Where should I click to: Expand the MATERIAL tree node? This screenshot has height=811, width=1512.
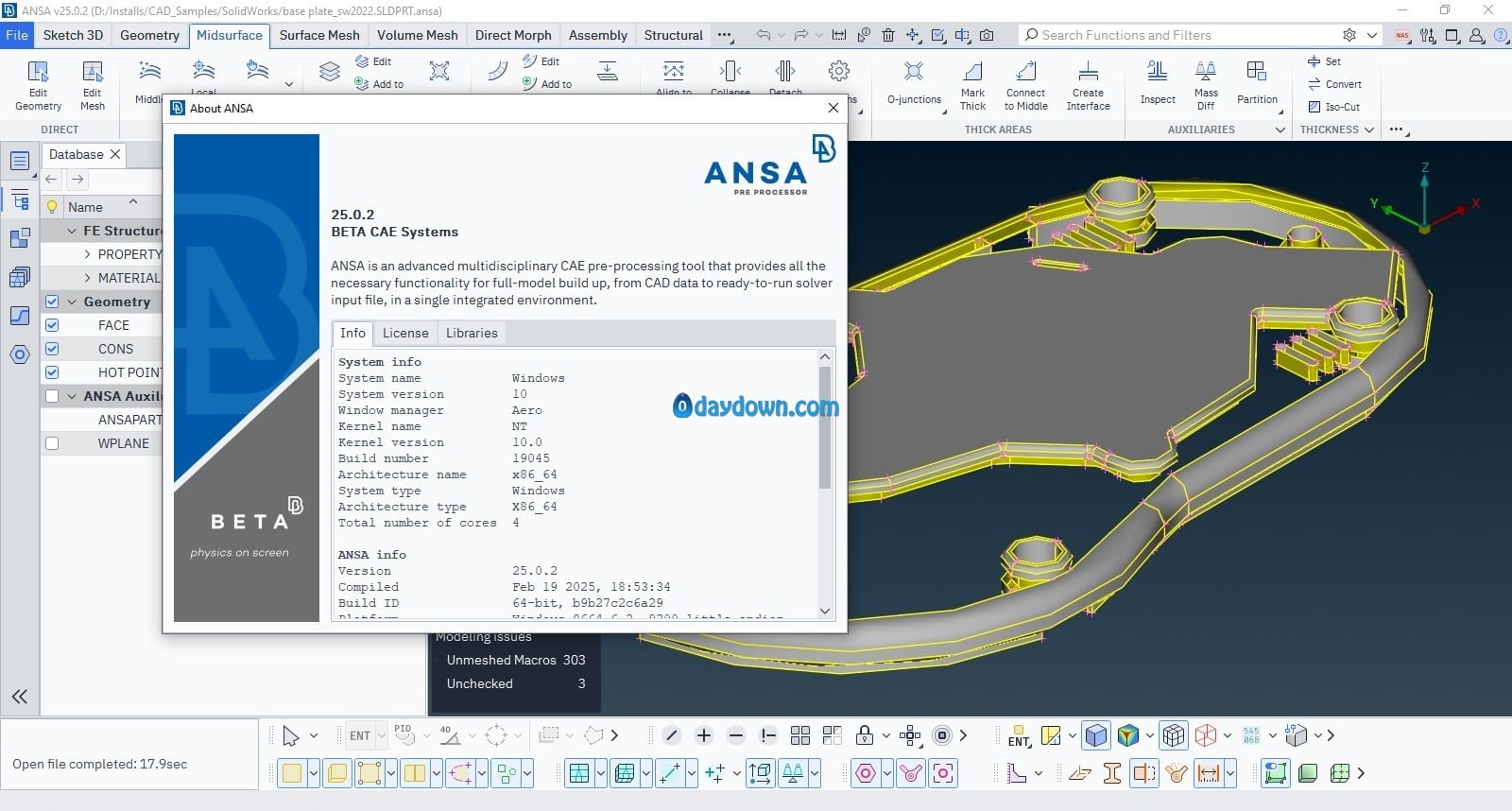(88, 278)
